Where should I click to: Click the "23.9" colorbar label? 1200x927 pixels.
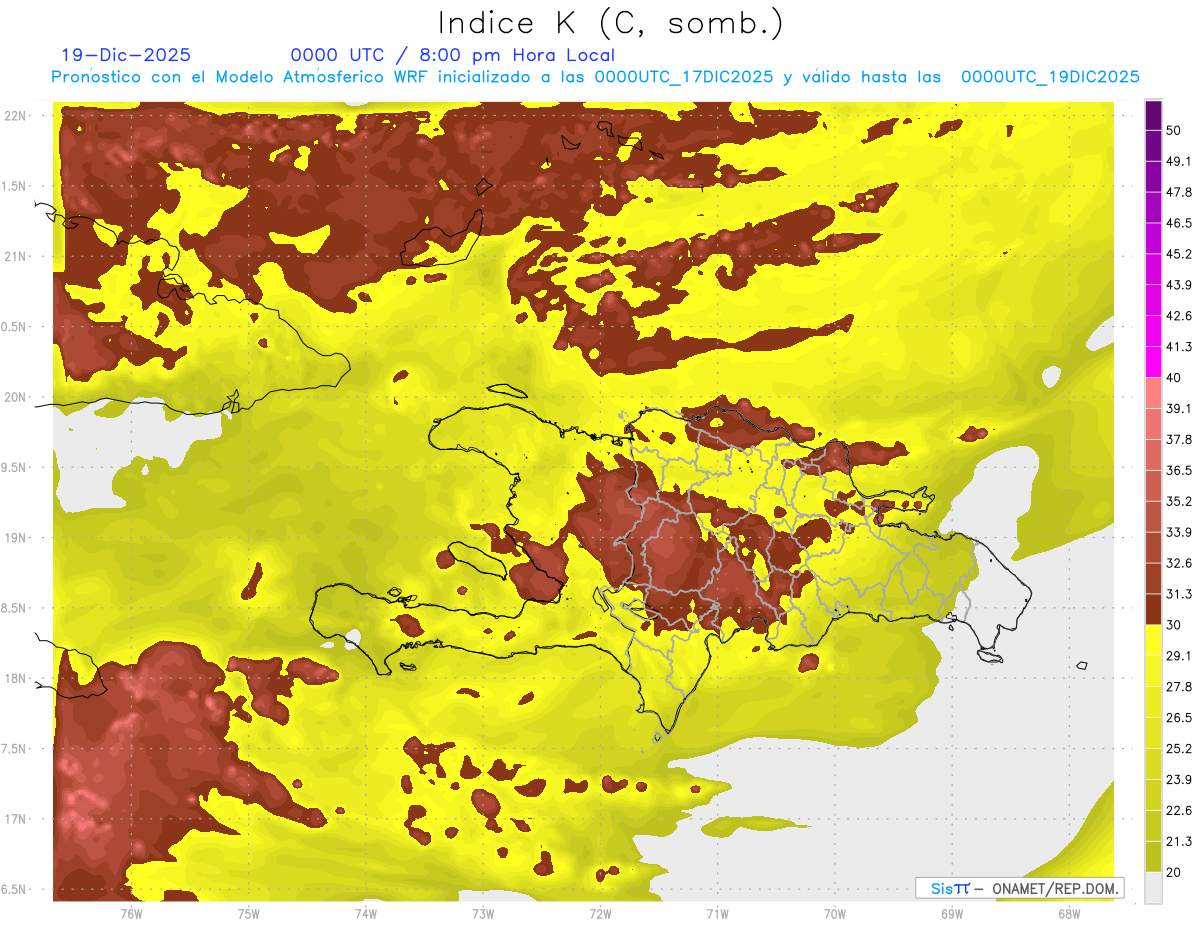coord(1179,780)
